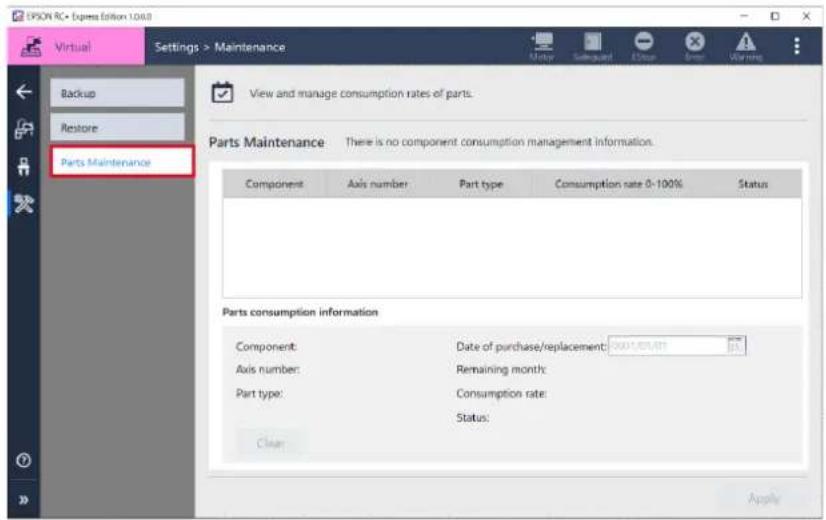
Task: Click the Virtual connection robot icon
Action: (31, 47)
